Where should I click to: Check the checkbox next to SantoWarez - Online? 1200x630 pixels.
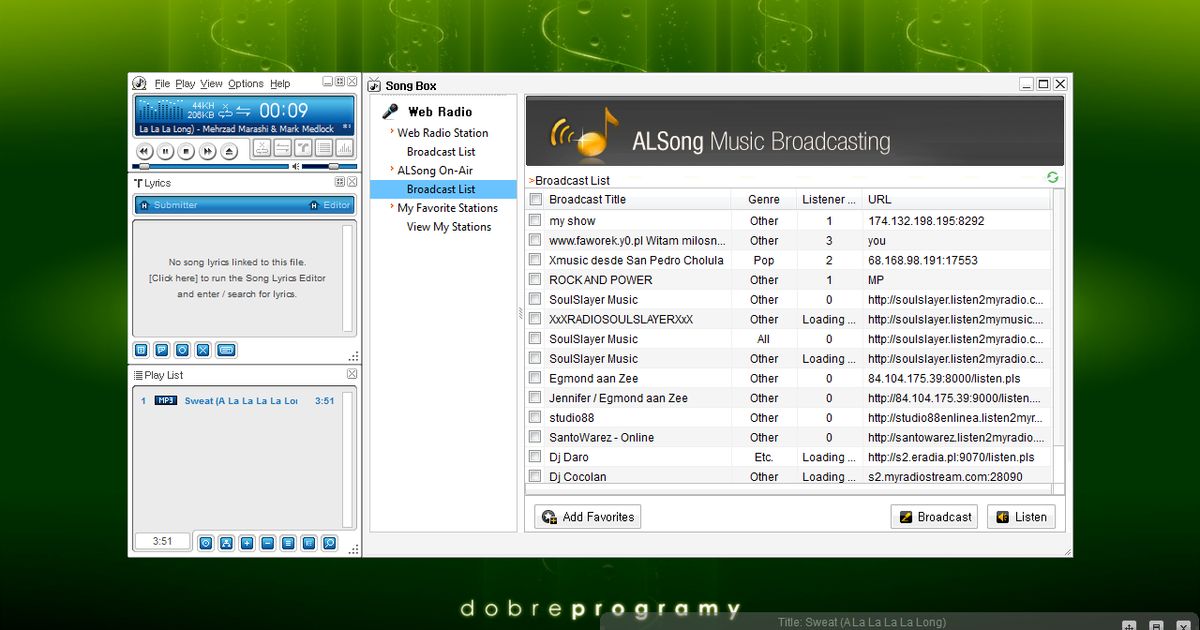click(535, 437)
